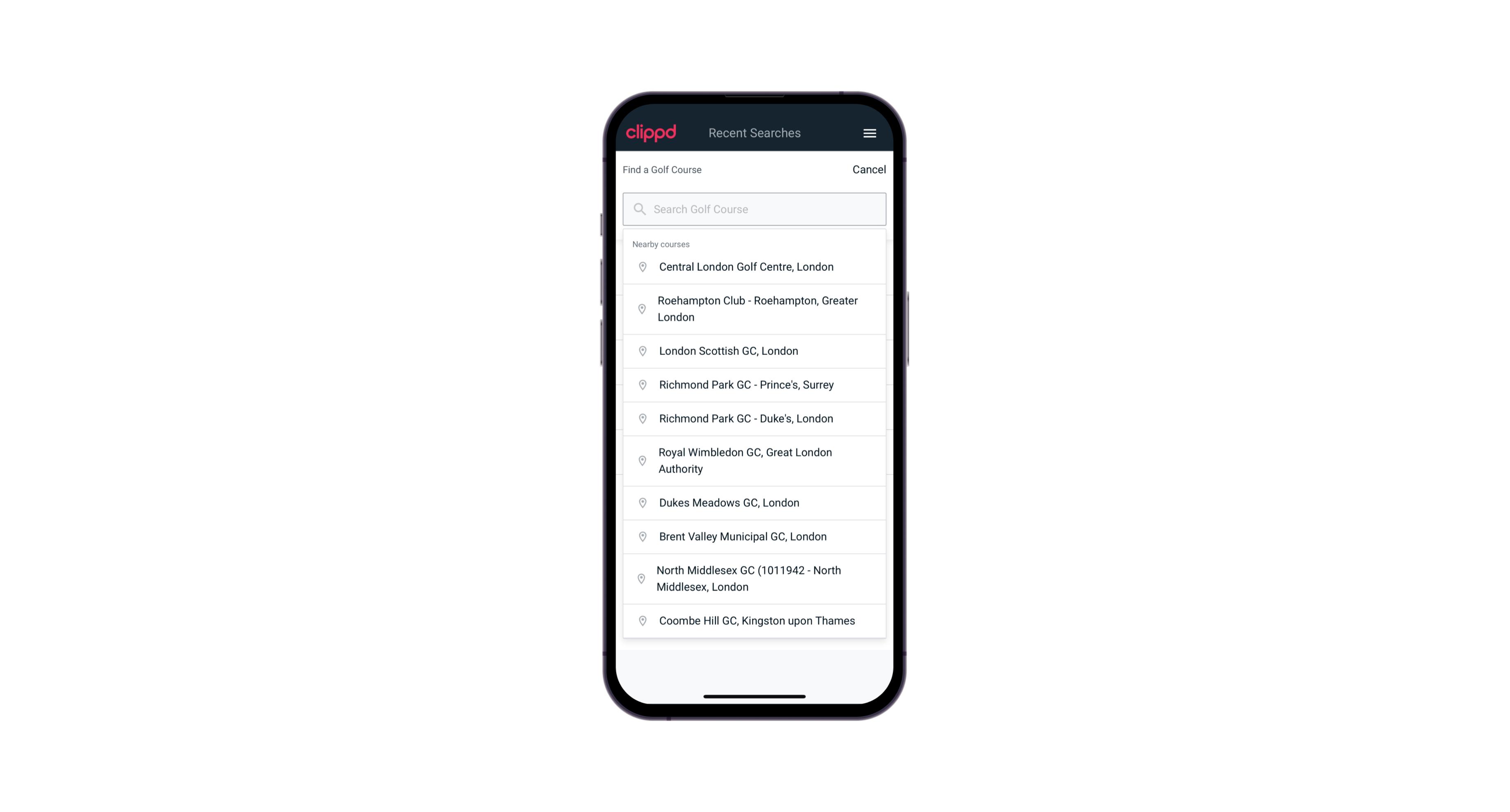The height and width of the screenshot is (812, 1510).
Task: Select London Scottish GC London from list
Action: [x=754, y=351]
